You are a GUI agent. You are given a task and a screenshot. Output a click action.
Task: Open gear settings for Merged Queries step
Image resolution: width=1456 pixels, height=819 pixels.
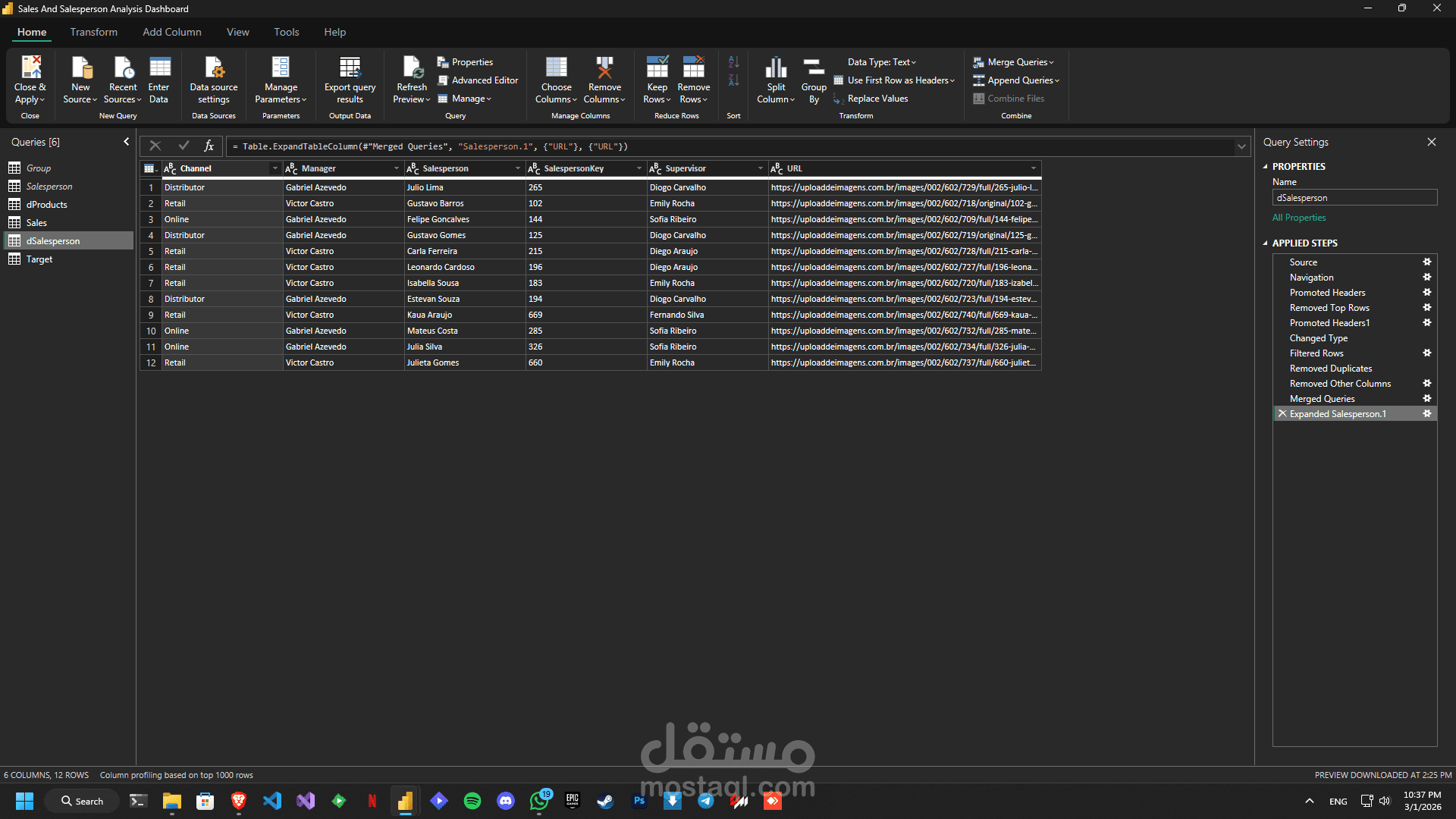(x=1426, y=399)
